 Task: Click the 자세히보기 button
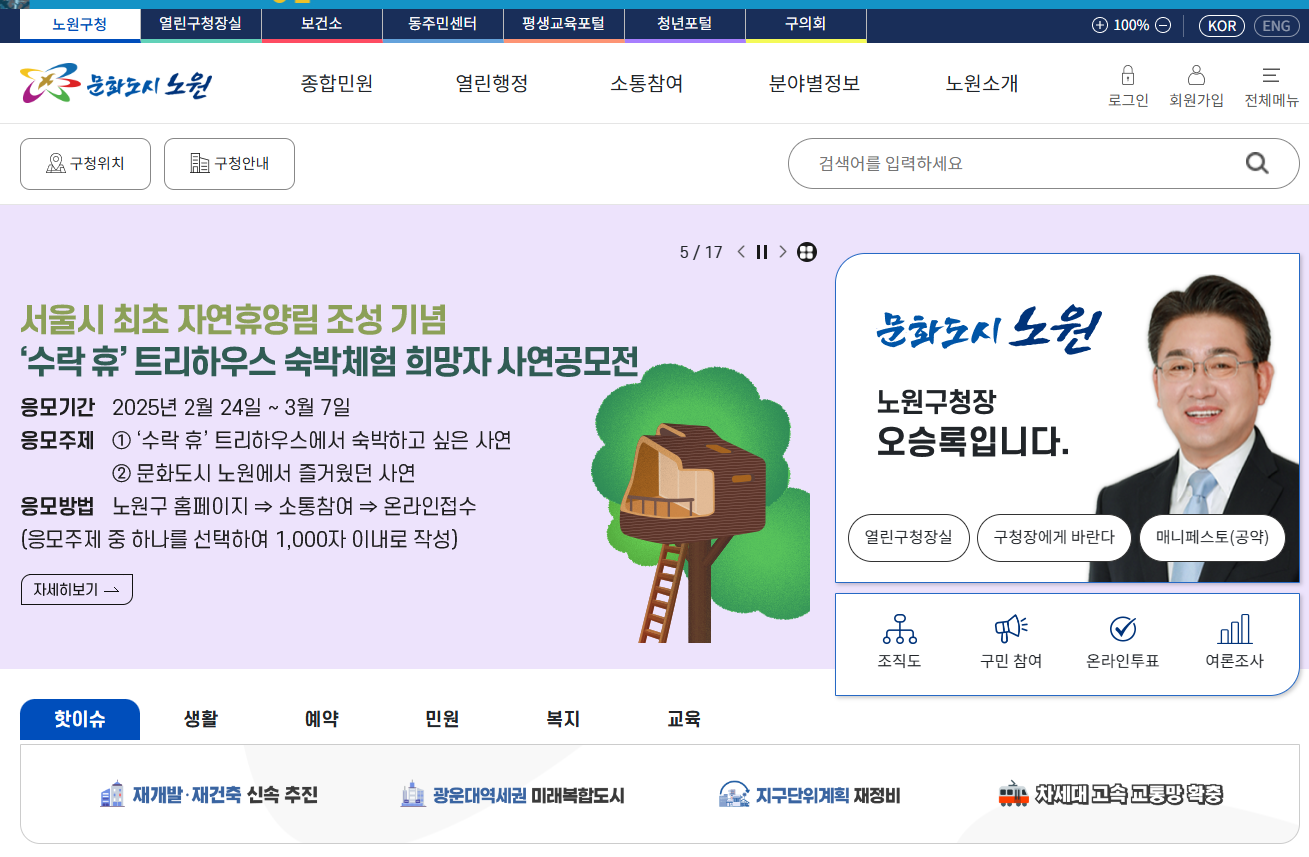(x=76, y=589)
